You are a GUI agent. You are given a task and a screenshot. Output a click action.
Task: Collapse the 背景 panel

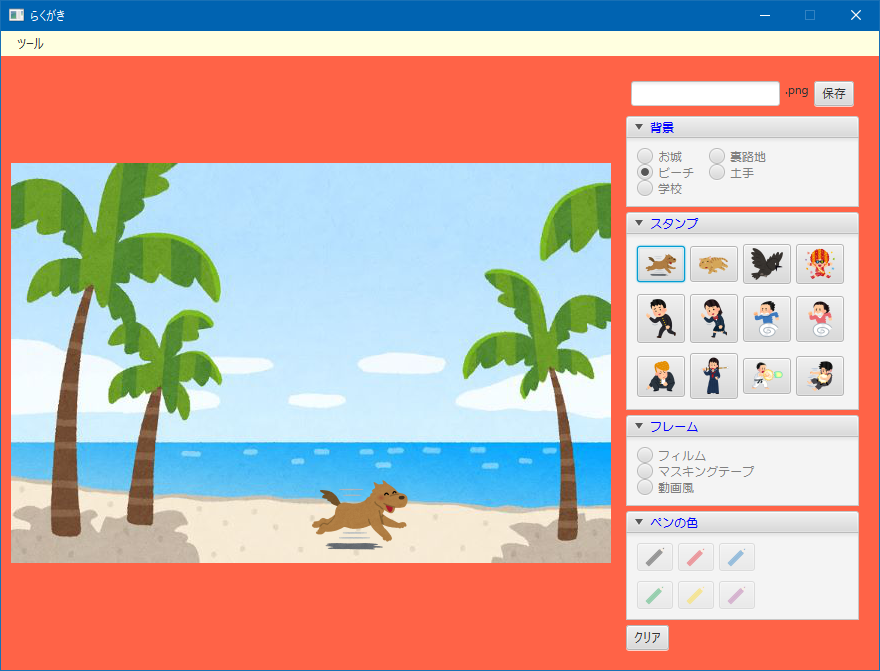coord(639,127)
